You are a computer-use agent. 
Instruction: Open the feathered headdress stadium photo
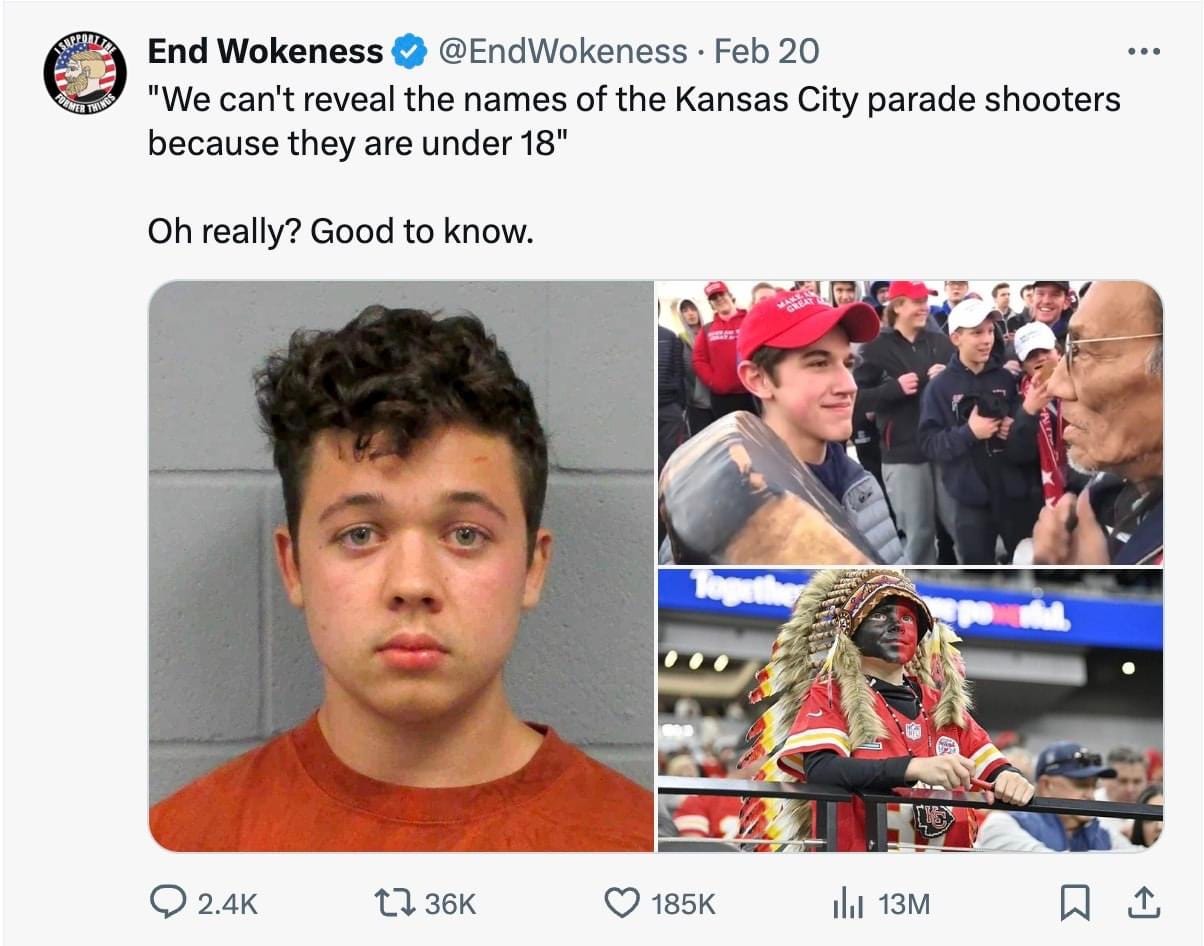[910, 710]
